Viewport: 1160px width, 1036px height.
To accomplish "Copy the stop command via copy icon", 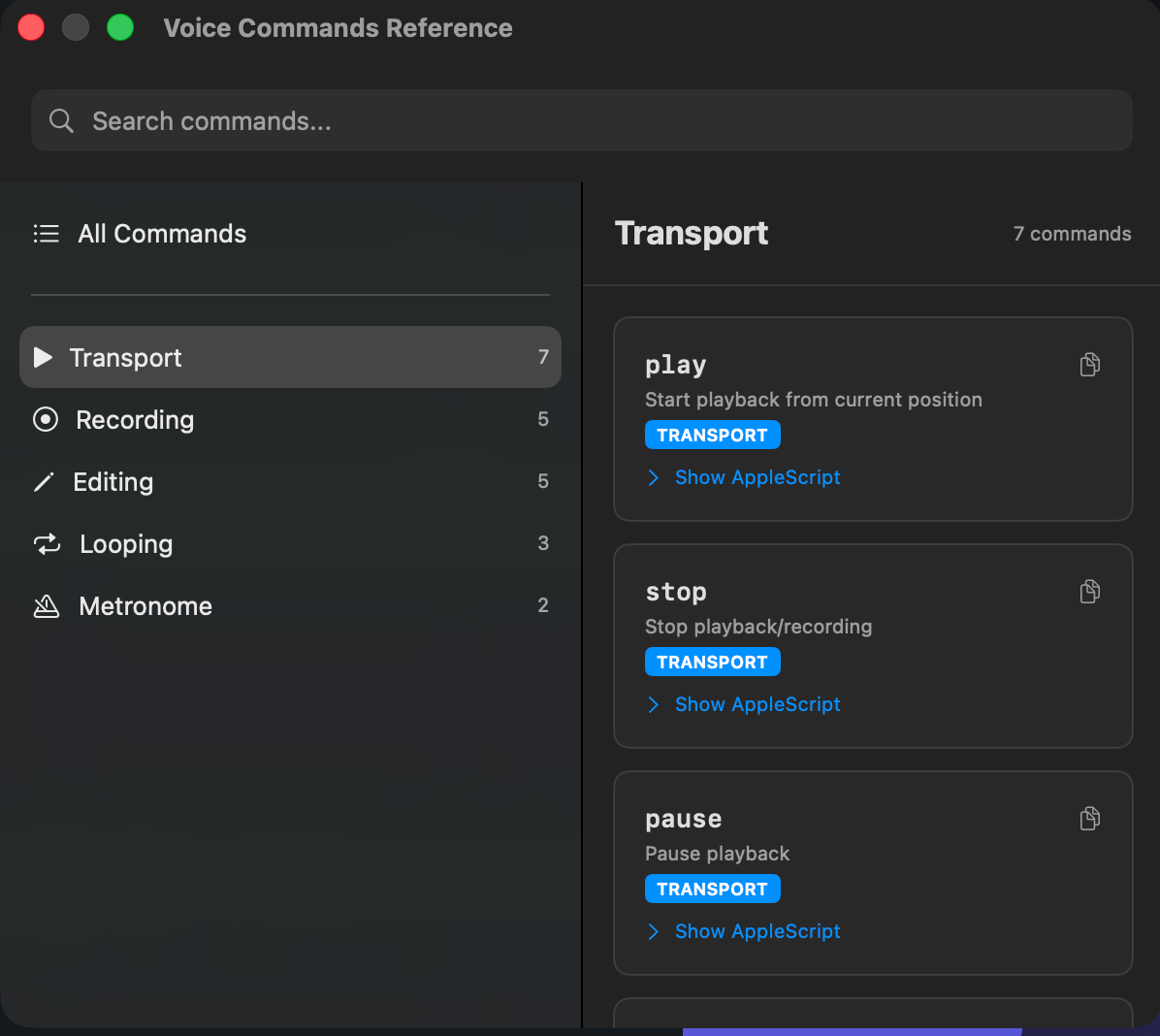I will point(1090,591).
